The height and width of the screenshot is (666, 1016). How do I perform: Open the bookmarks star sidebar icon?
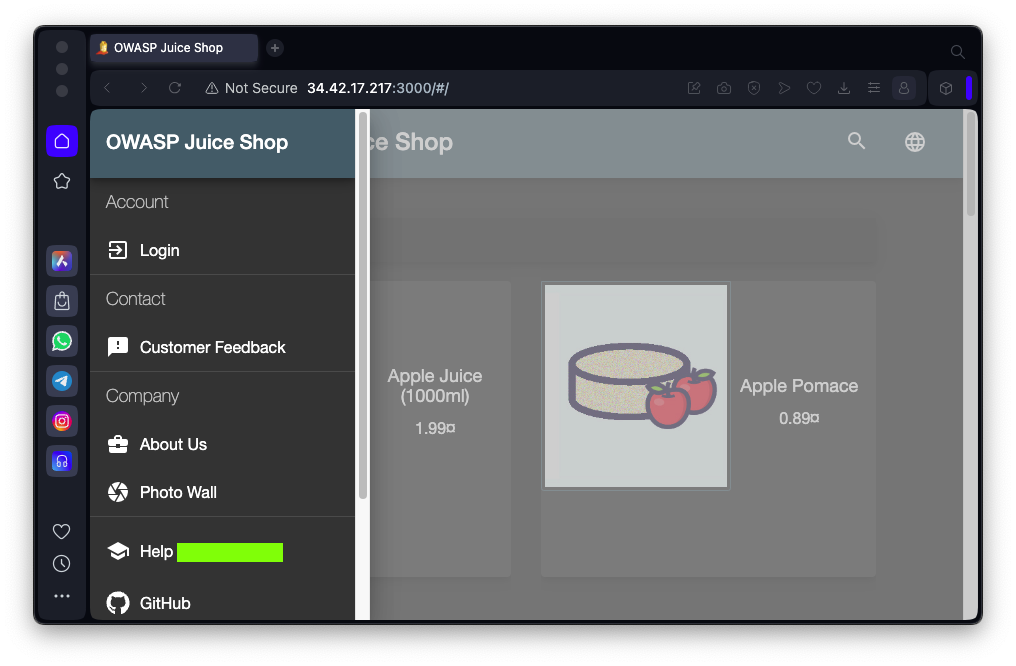62,181
